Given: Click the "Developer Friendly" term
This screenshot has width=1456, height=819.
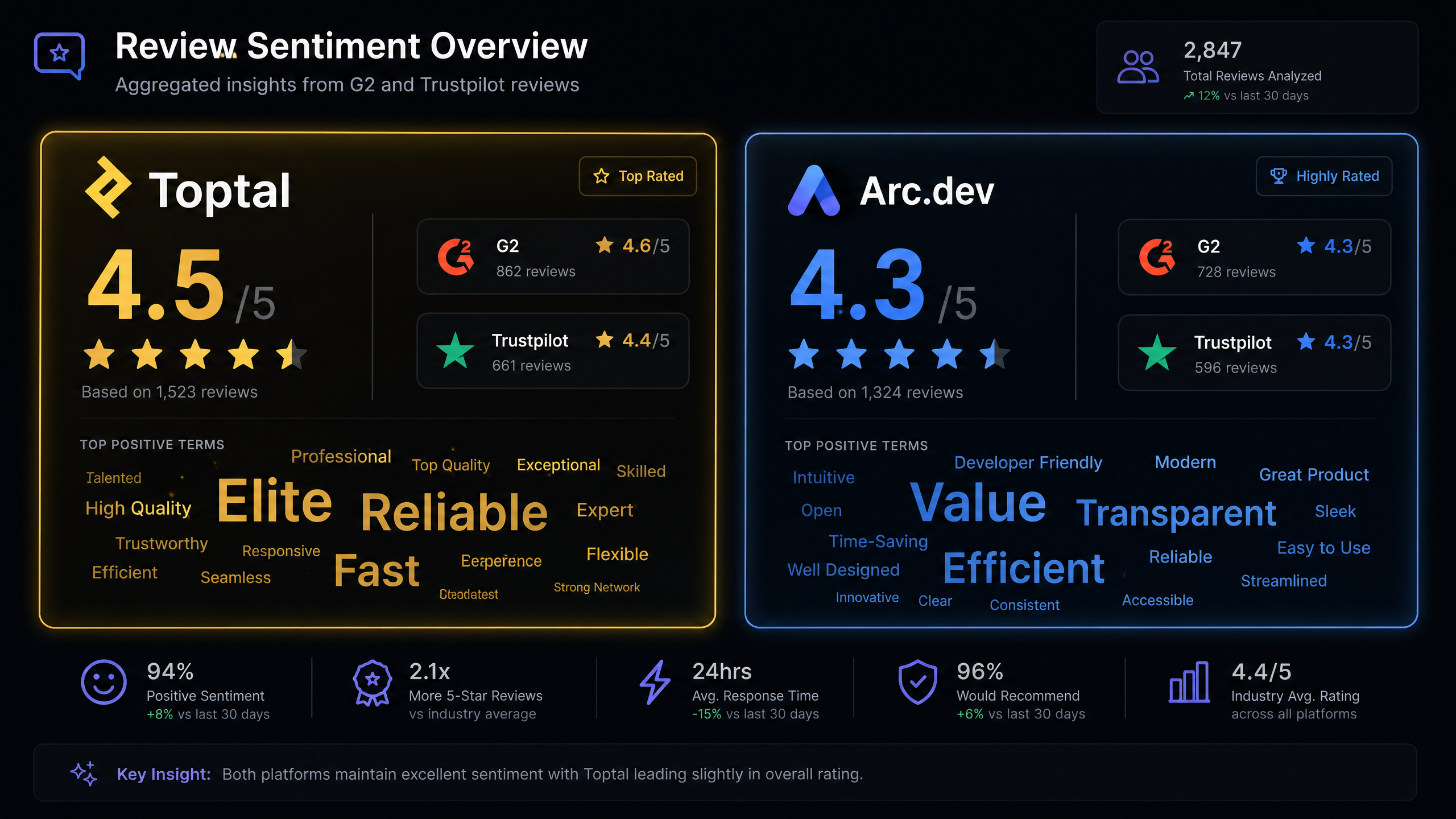Looking at the screenshot, I should coord(1028,462).
